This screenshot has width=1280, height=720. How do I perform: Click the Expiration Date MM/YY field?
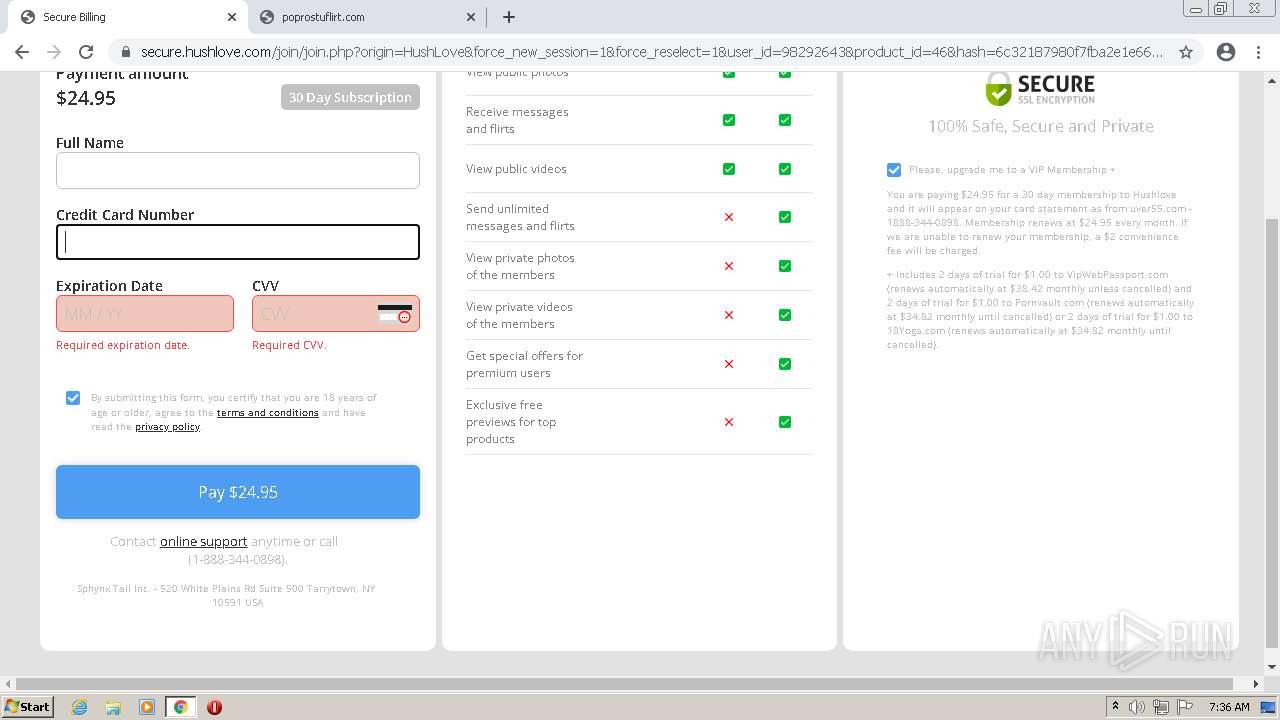tap(145, 314)
